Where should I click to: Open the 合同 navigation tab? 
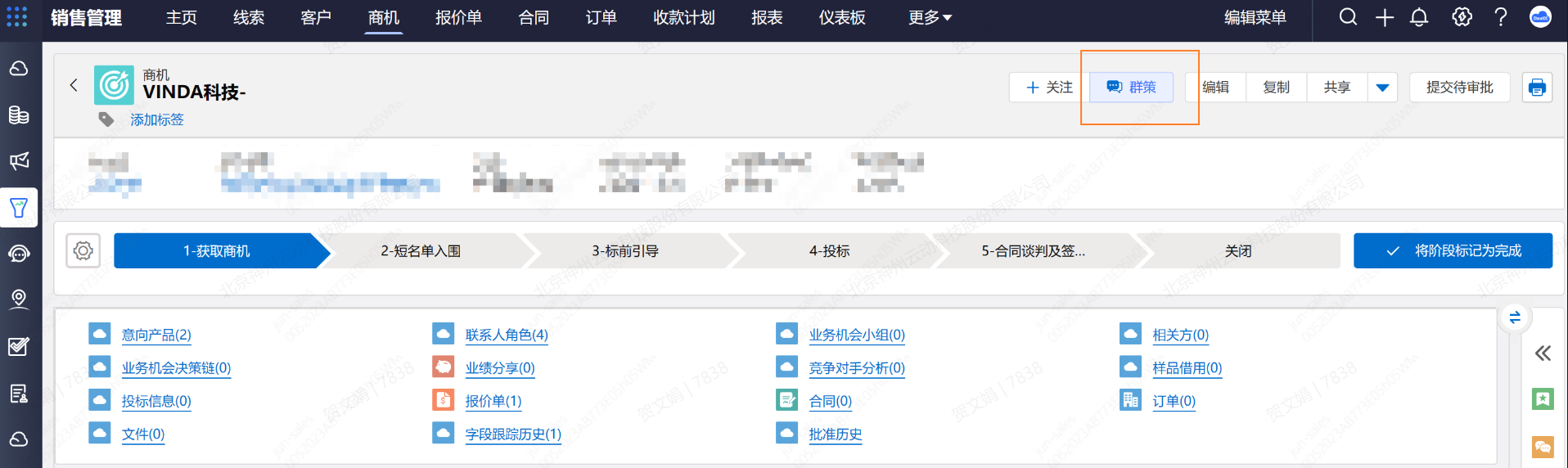click(x=534, y=18)
